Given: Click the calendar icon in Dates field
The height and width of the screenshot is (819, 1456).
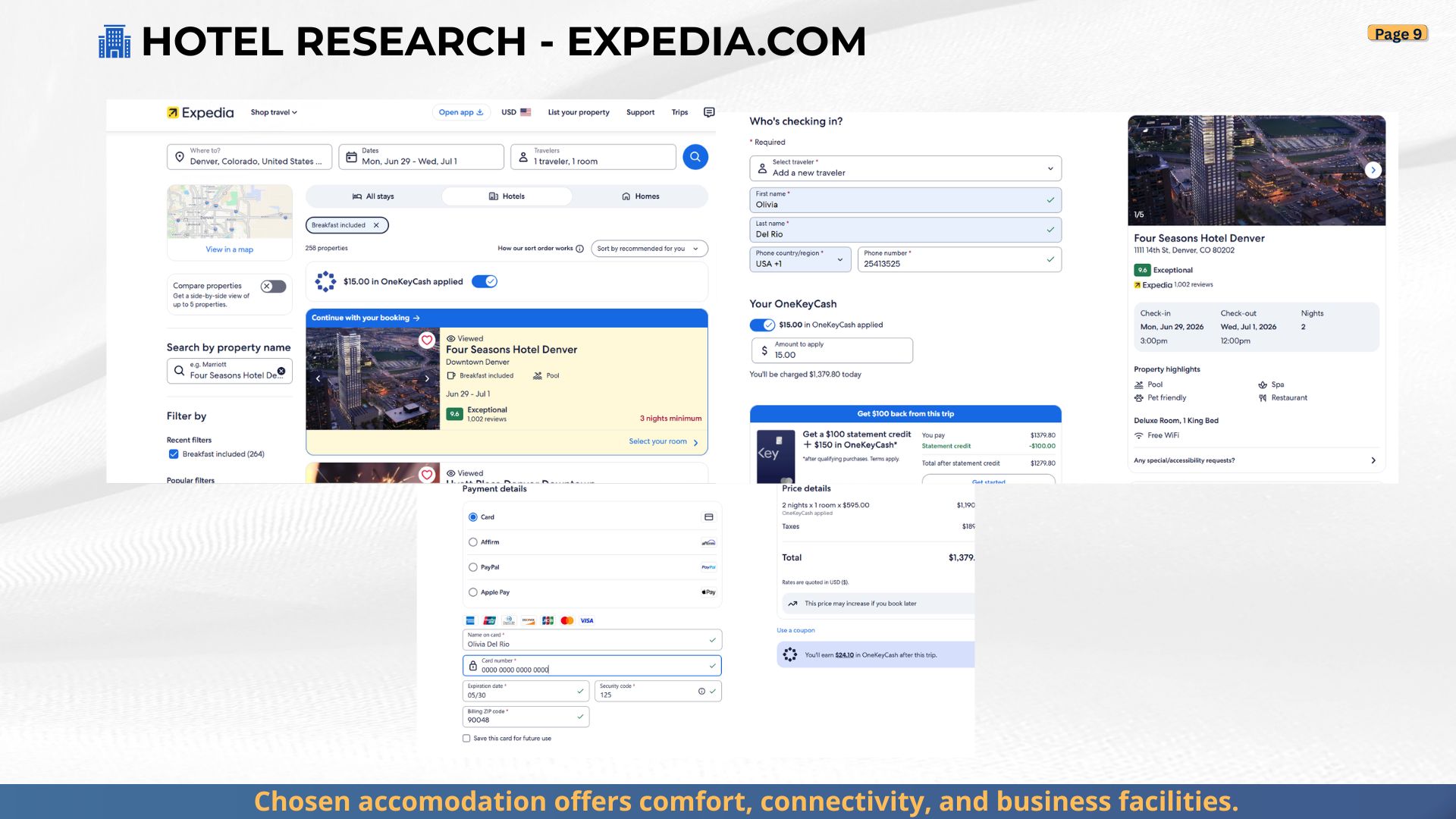Looking at the screenshot, I should pos(351,157).
